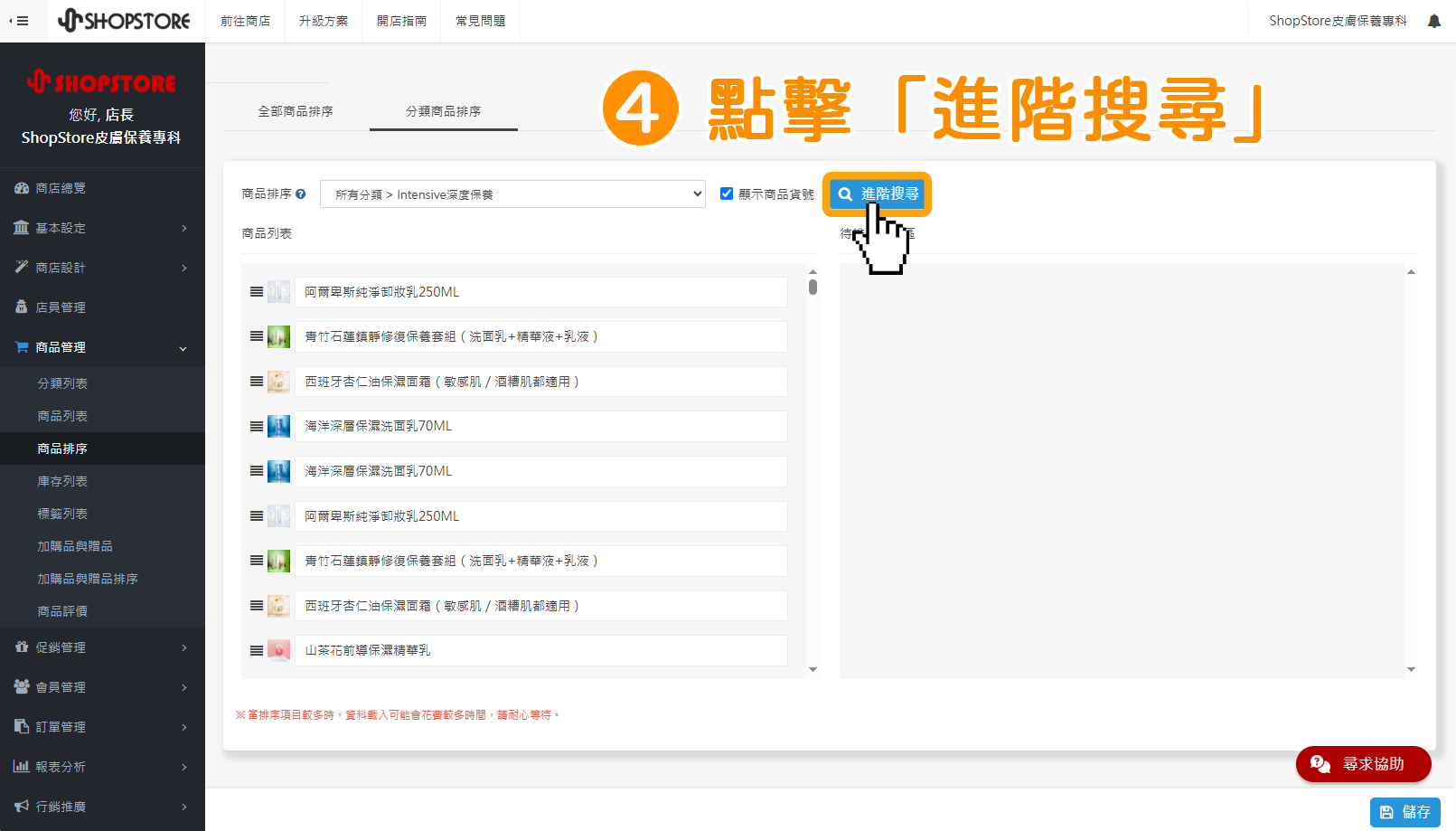Click the 基本設定 bank icon
This screenshot has width=1456, height=831.
tap(22, 228)
